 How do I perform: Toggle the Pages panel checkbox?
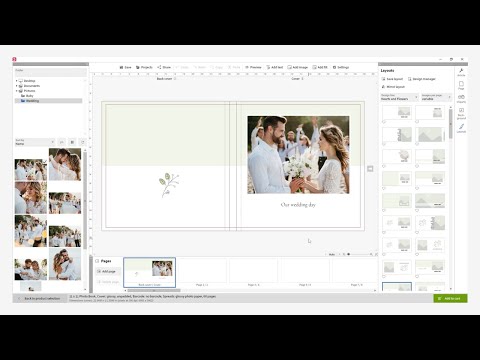tap(97, 261)
